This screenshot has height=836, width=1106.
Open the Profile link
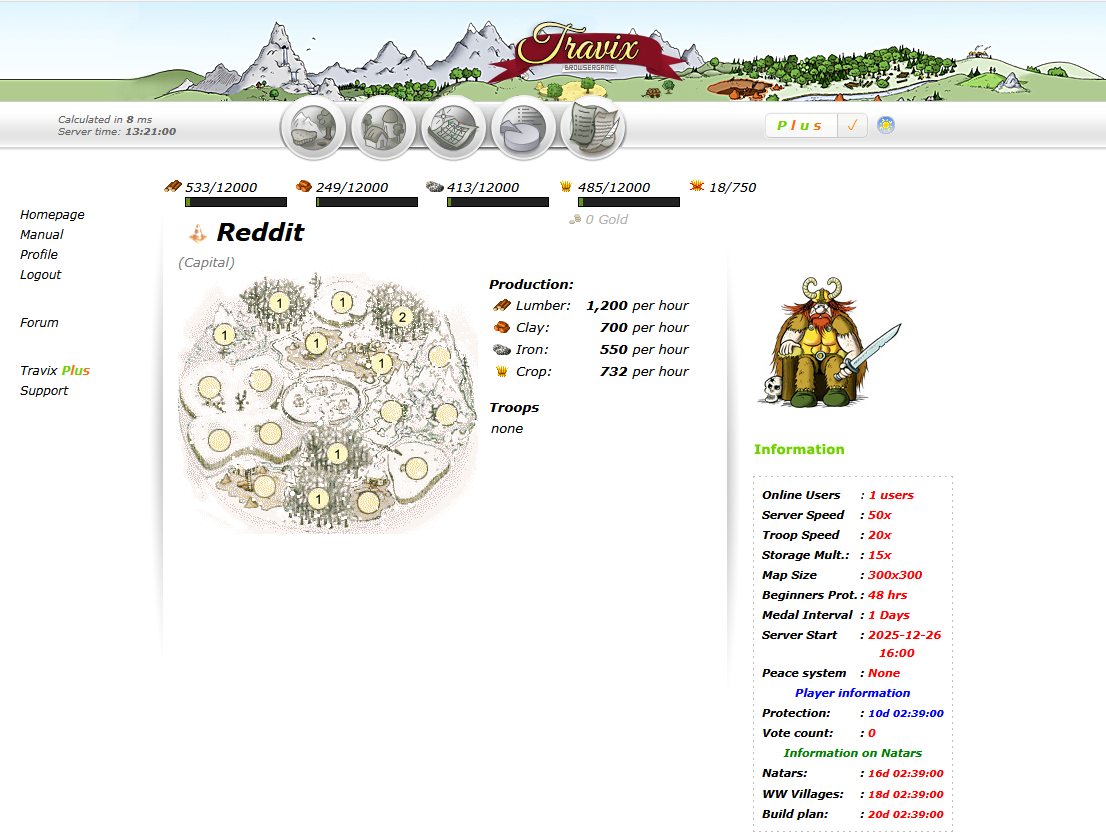pyautogui.click(x=39, y=255)
